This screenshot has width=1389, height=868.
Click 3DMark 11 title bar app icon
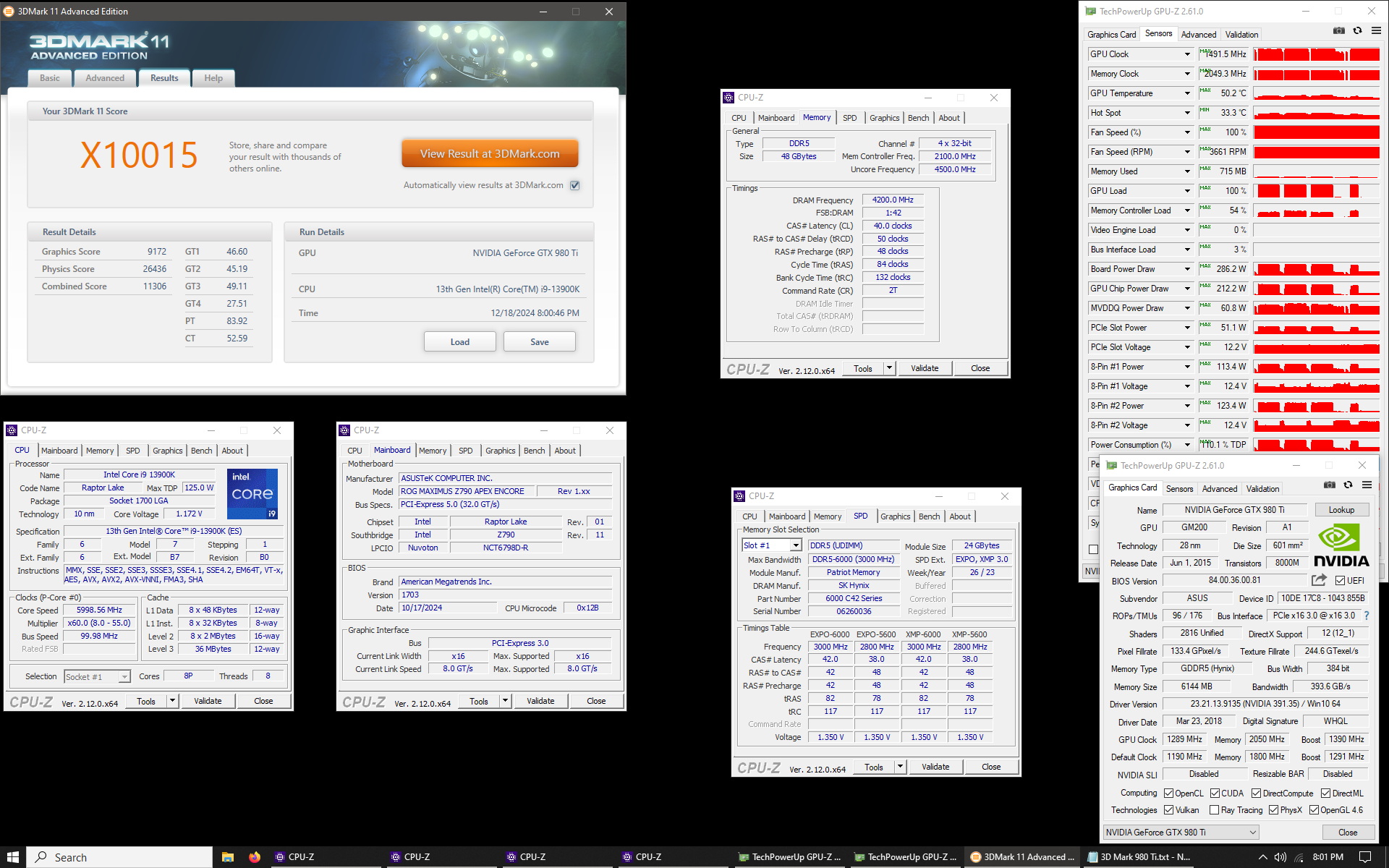coord(9,12)
